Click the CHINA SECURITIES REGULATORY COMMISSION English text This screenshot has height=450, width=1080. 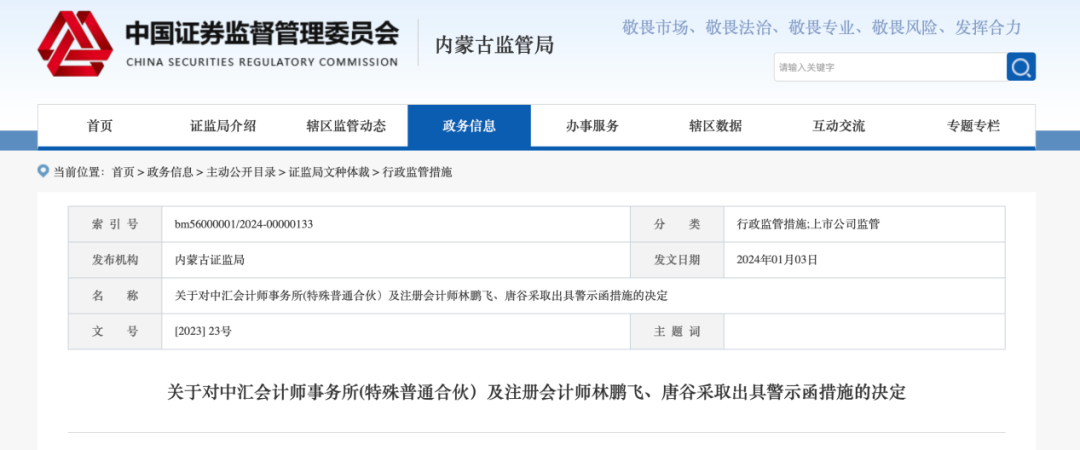pyautogui.click(x=262, y=62)
